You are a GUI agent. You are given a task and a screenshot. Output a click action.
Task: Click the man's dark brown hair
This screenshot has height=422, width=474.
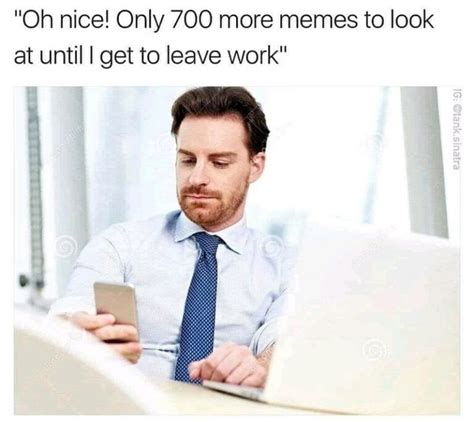click(x=221, y=112)
